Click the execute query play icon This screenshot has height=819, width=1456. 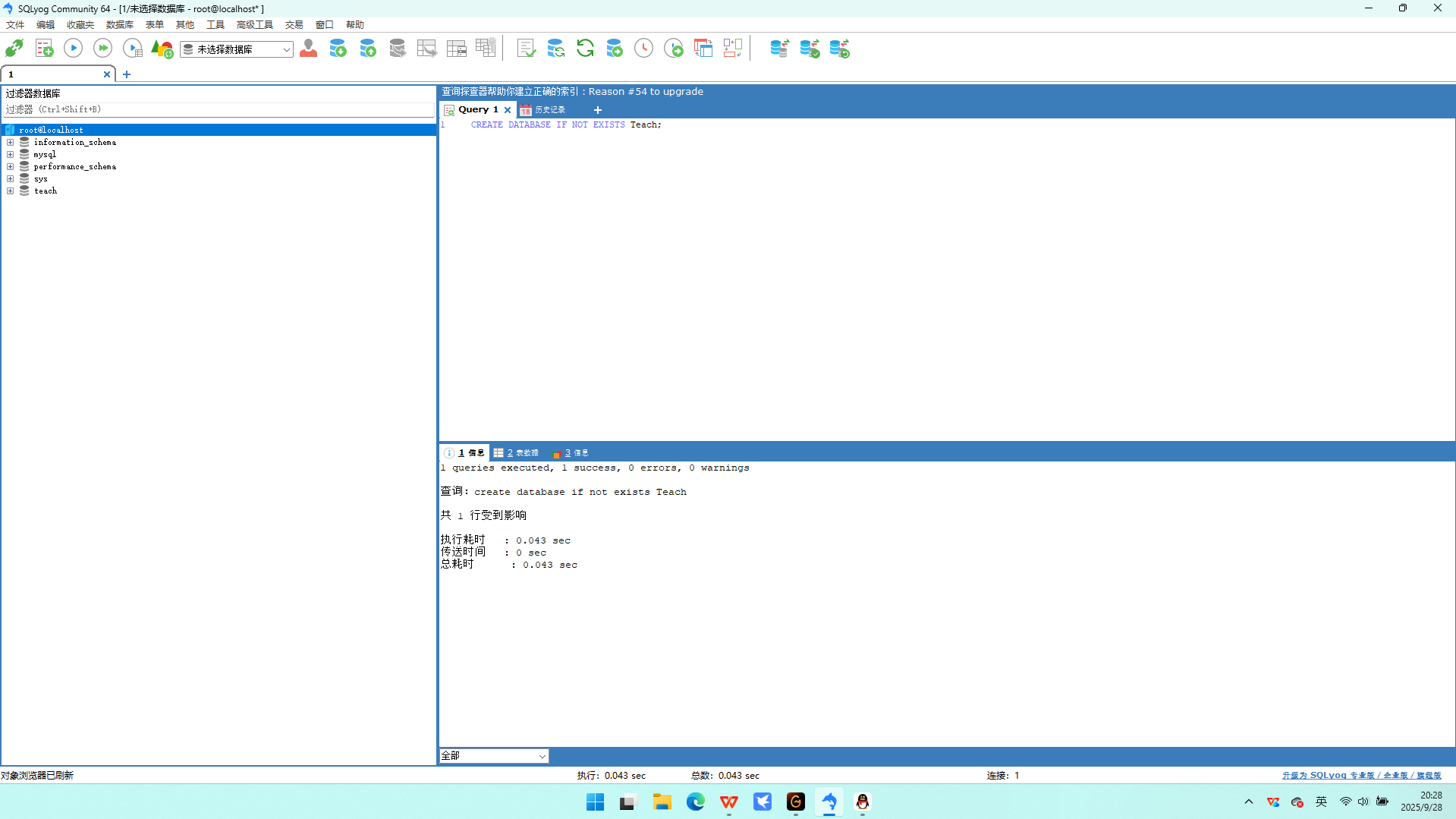[73, 49]
